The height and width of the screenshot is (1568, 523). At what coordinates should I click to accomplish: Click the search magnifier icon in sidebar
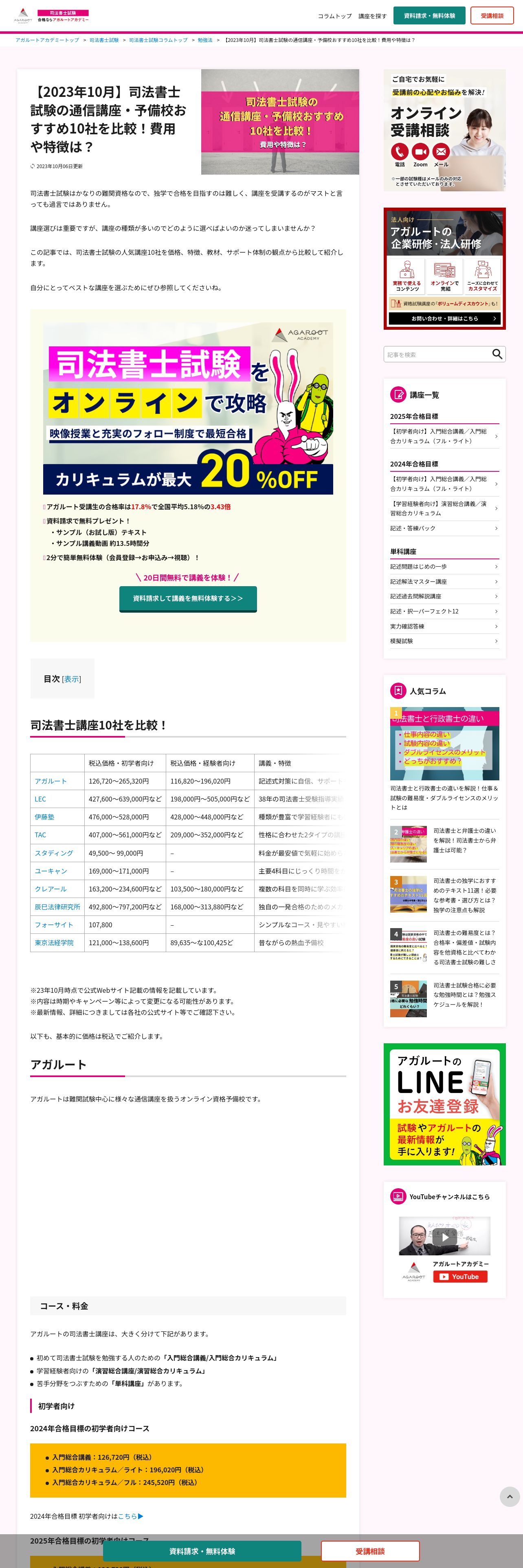(497, 354)
